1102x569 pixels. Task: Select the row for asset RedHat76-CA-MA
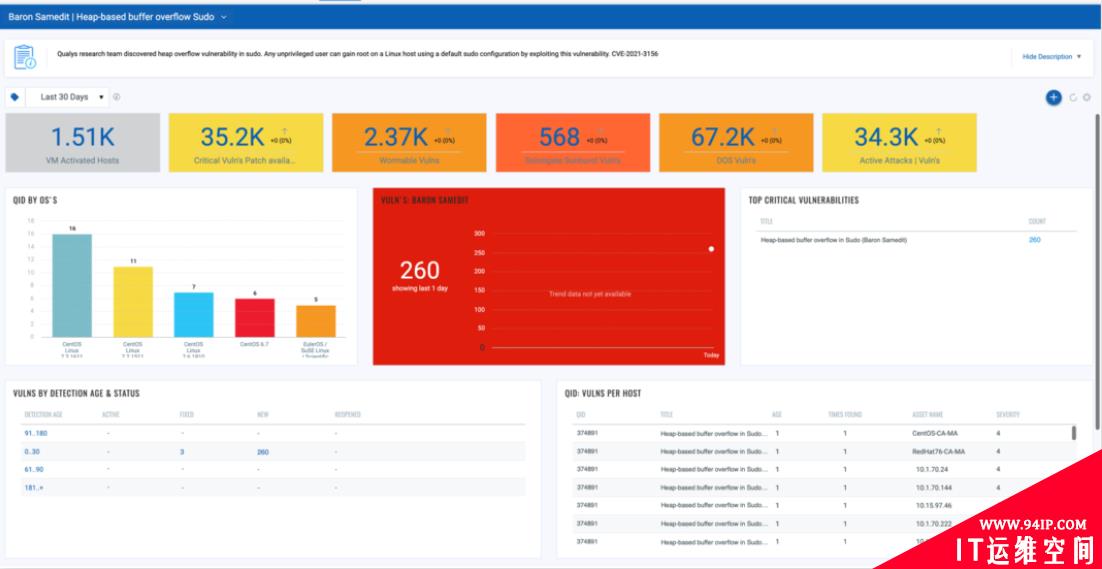click(x=822, y=452)
